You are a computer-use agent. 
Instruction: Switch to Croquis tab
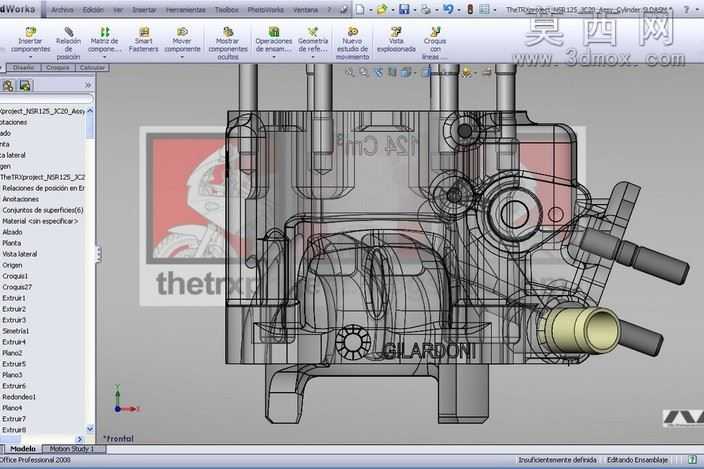pyautogui.click(x=57, y=68)
